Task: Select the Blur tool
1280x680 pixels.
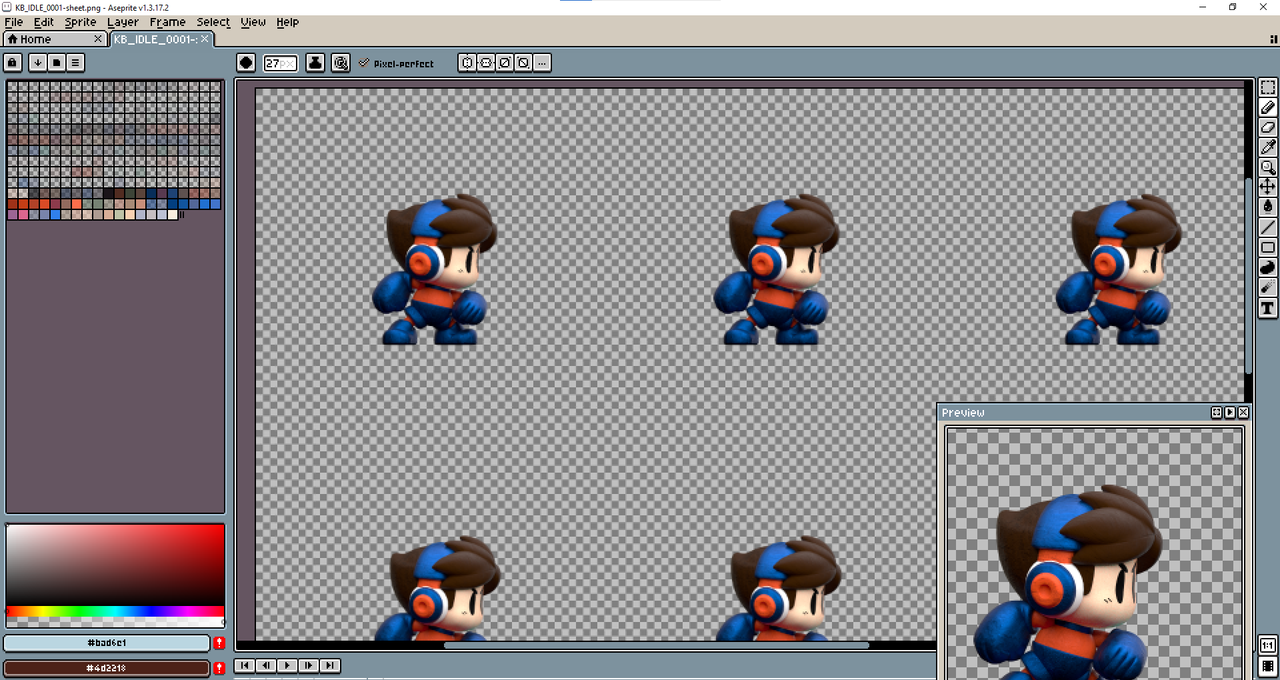Action: 1267,288
